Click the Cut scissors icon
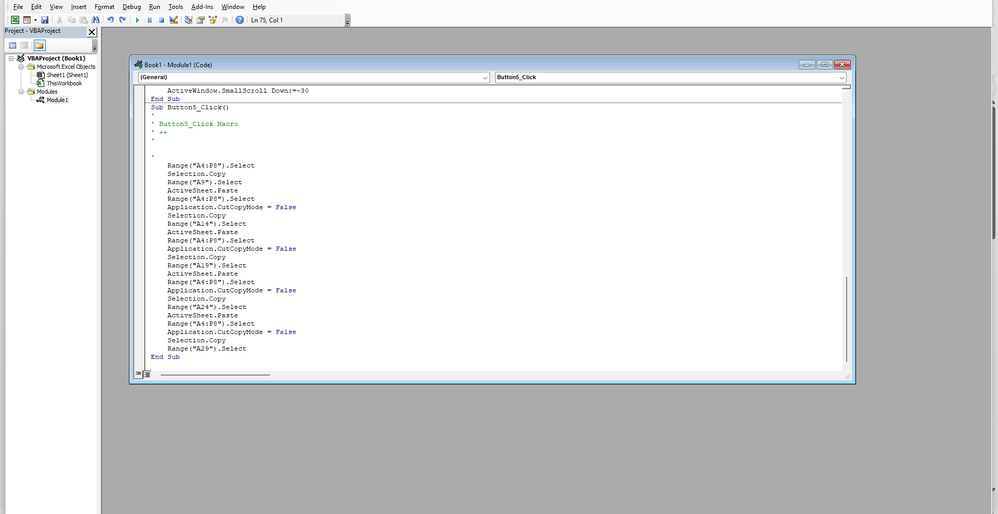 point(60,20)
